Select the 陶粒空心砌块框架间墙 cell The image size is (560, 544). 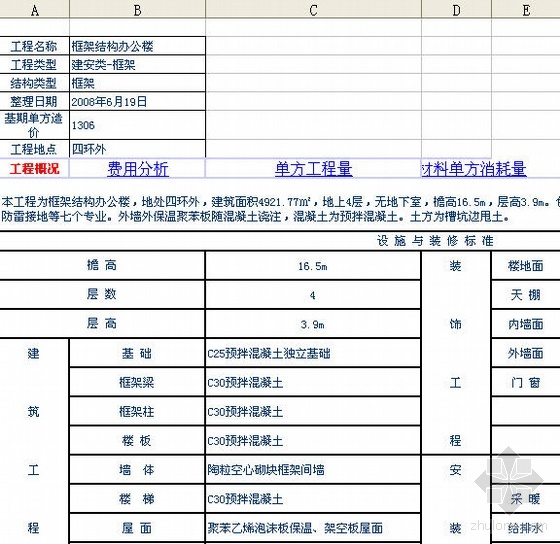[x=313, y=470]
